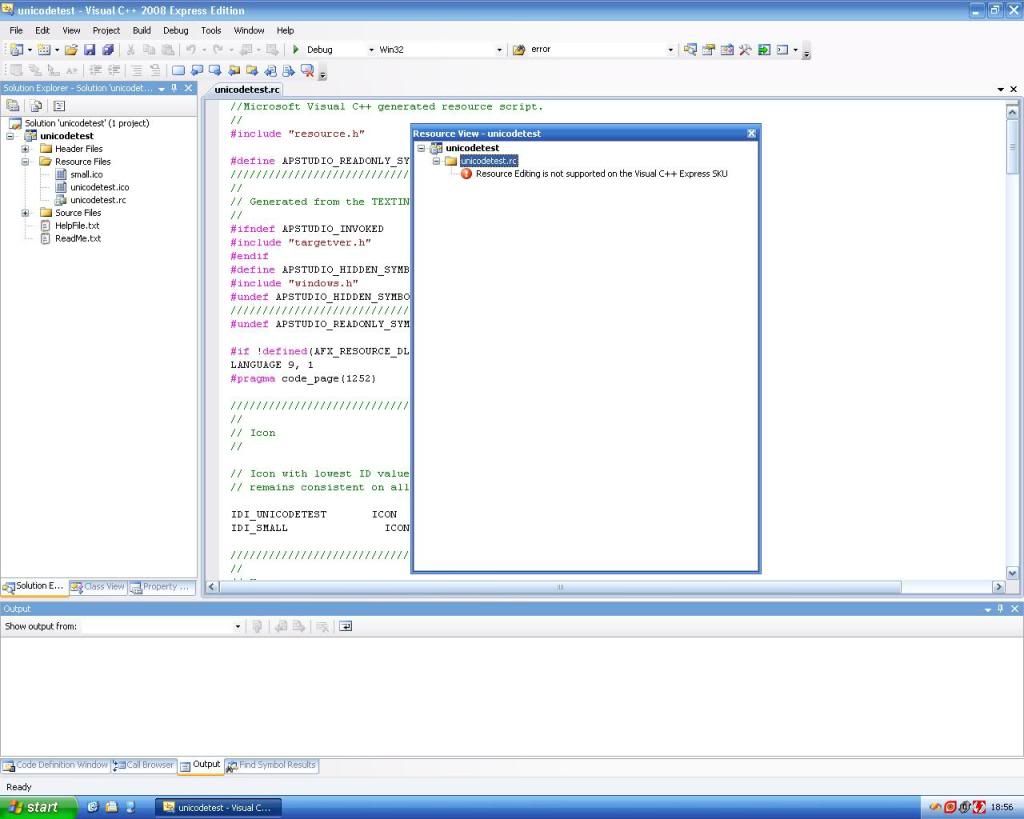1024x819 pixels.
Task: Expand the Header Files folder node
Action: 25,149
